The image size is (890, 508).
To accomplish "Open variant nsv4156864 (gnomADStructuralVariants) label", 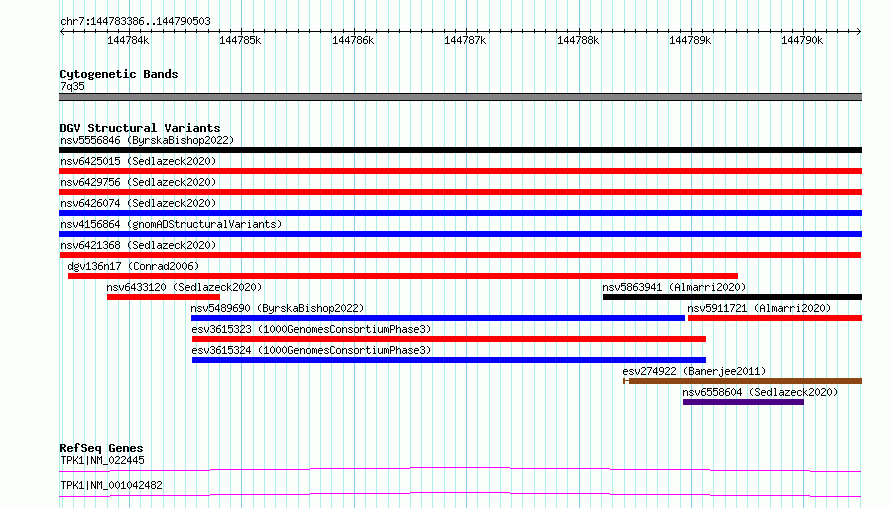I will click(171, 224).
